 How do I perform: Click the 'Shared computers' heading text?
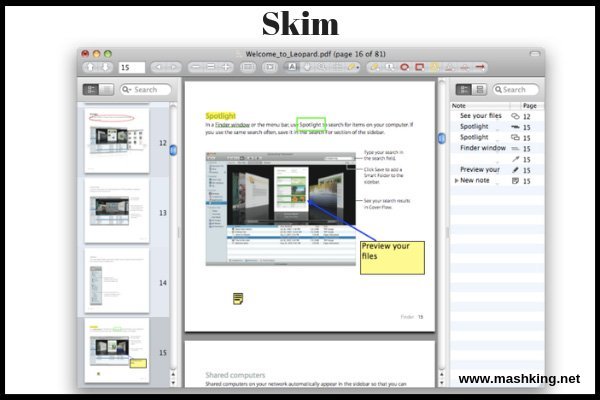[235, 375]
